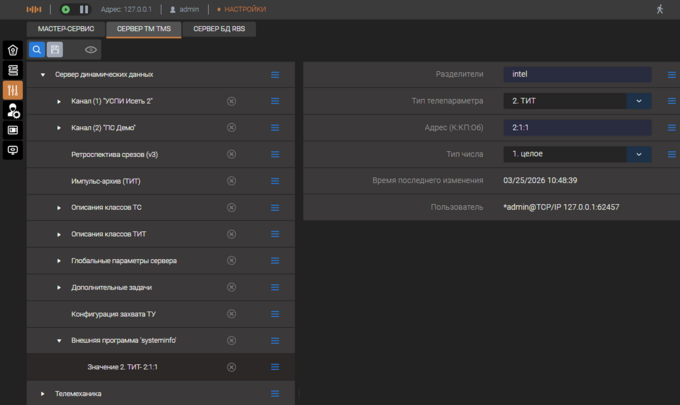
Task: Collapse the Сервер динамических данных node
Action: [43, 75]
